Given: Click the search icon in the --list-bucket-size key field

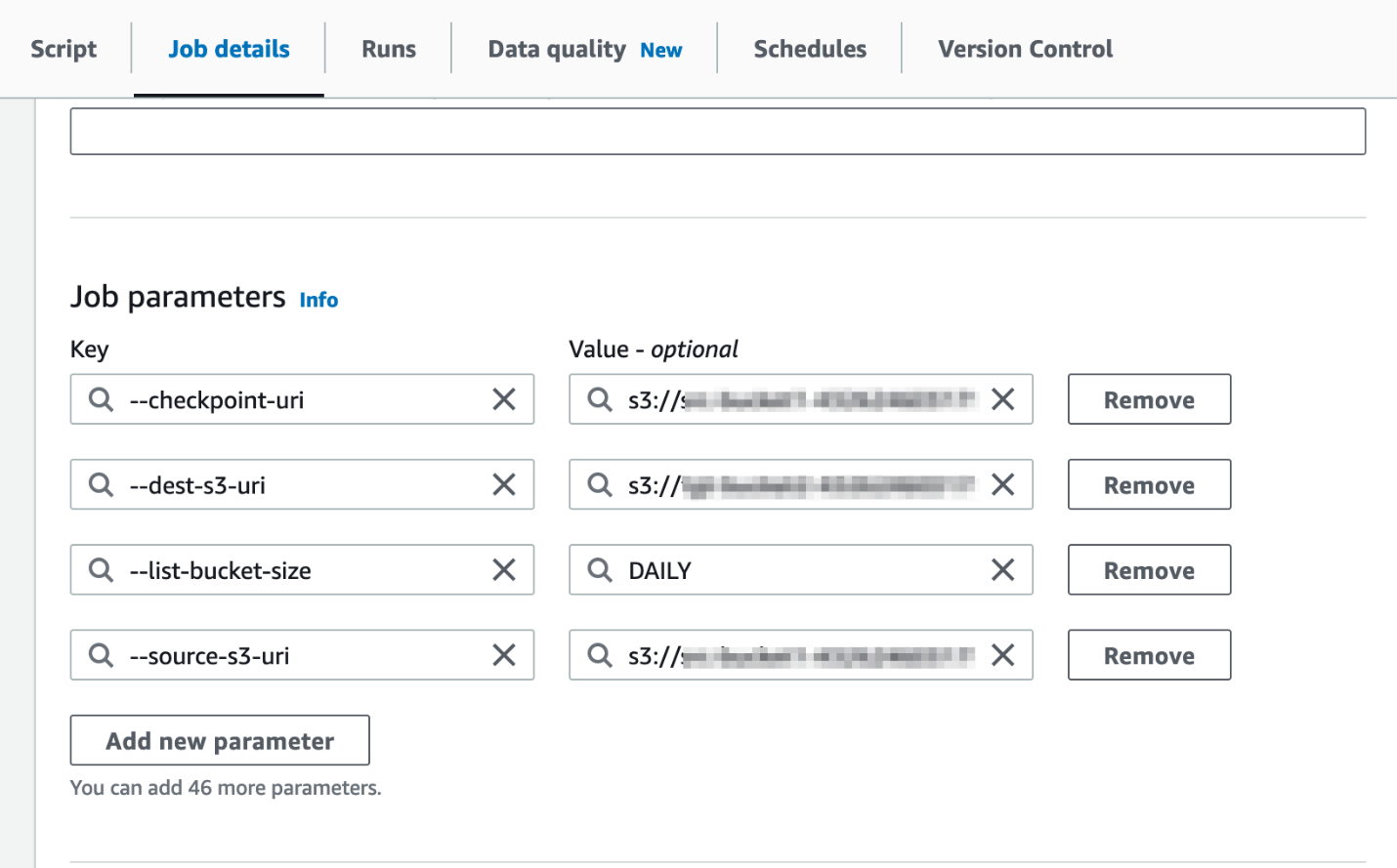Looking at the screenshot, I should (100, 569).
